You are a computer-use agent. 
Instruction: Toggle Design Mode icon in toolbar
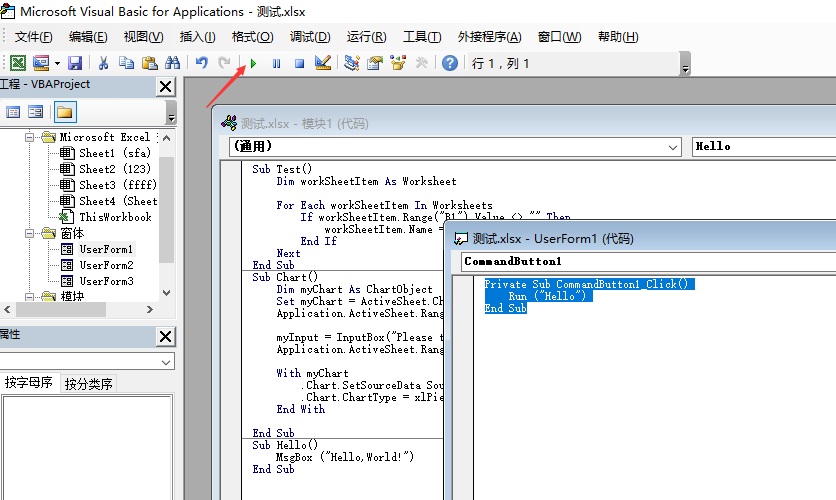[x=322, y=63]
